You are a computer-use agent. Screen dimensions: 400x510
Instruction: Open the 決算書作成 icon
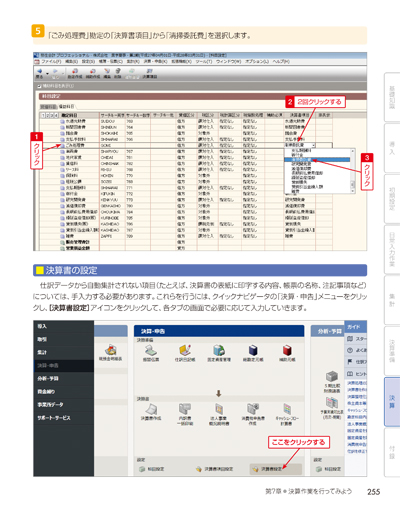[151, 412]
